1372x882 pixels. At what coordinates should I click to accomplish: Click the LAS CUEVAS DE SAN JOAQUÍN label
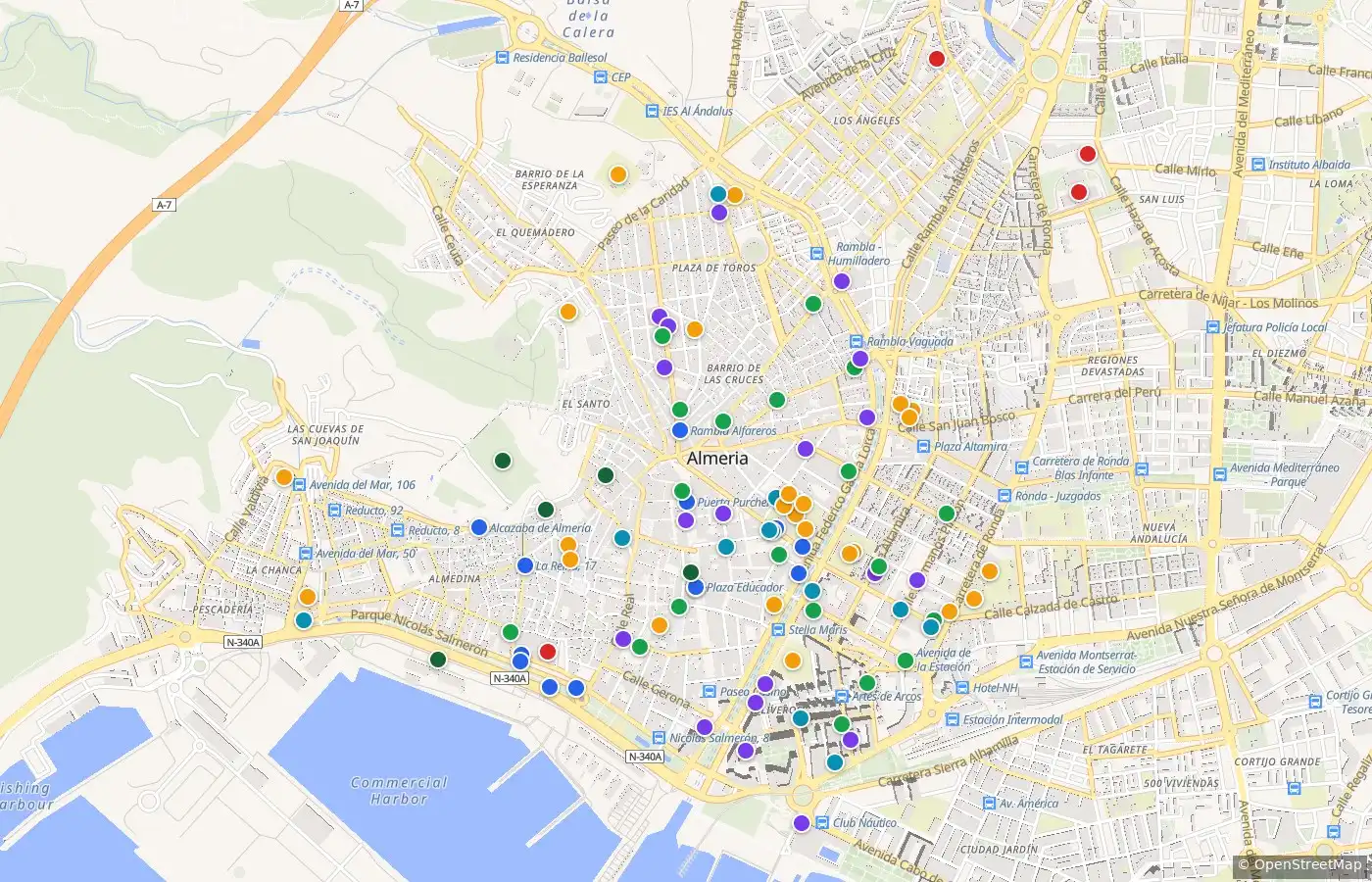(x=326, y=435)
